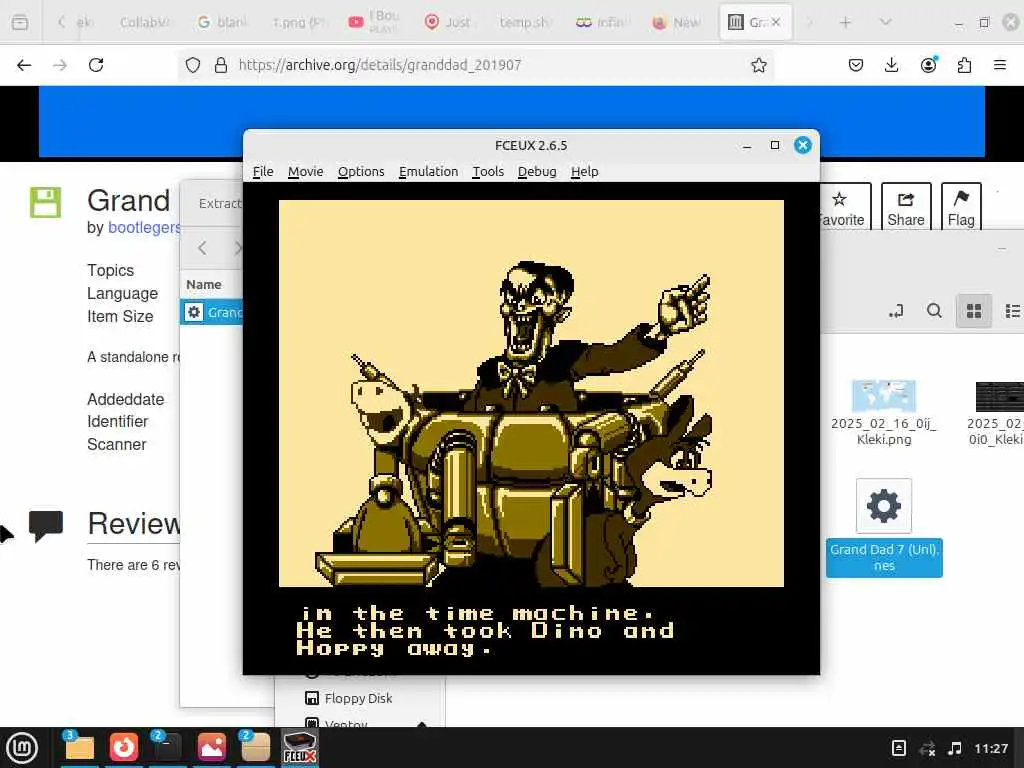Screen dimensions: 1024x768
Task: Open the music note sound tray icon
Action: (955, 748)
